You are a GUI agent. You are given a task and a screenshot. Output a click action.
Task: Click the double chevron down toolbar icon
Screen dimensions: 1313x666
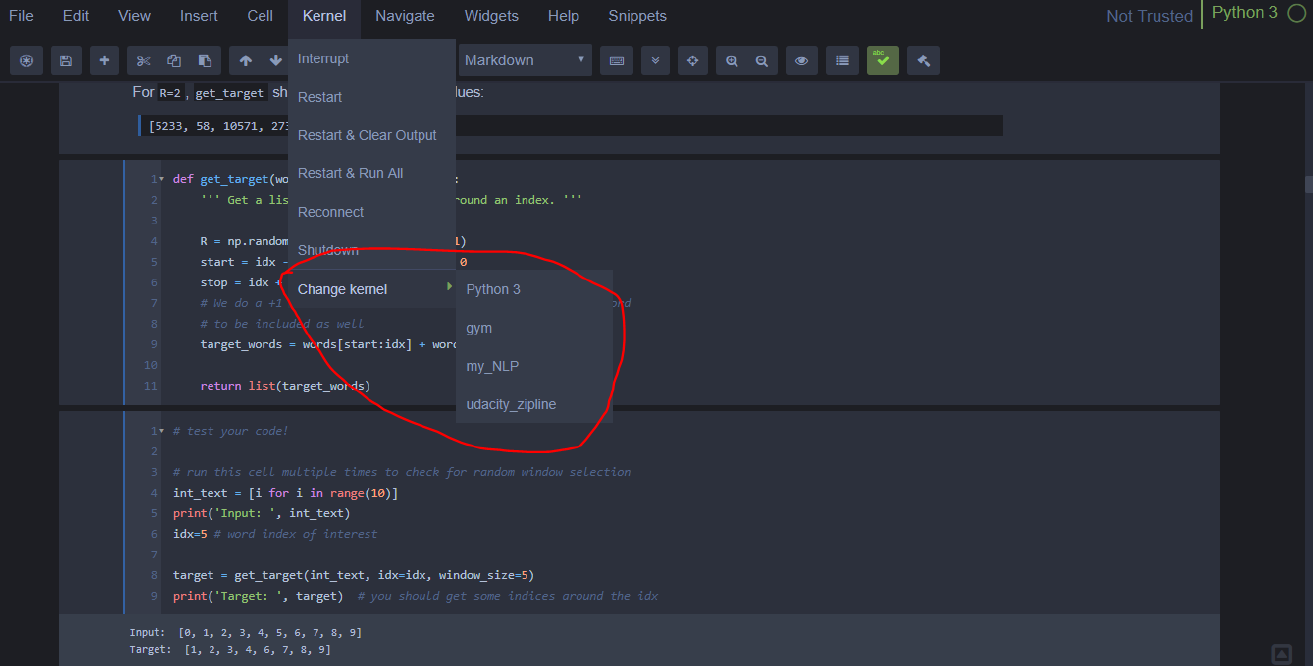pos(655,60)
